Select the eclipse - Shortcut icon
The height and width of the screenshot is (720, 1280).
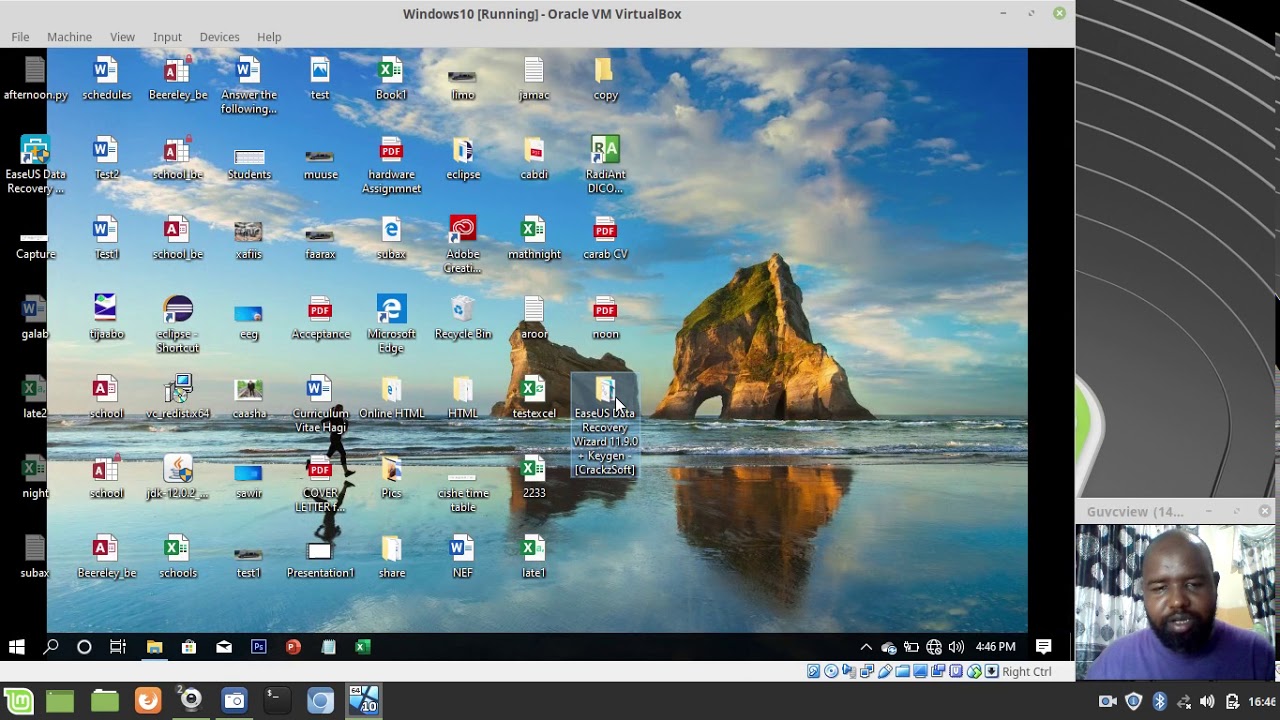coord(178,325)
